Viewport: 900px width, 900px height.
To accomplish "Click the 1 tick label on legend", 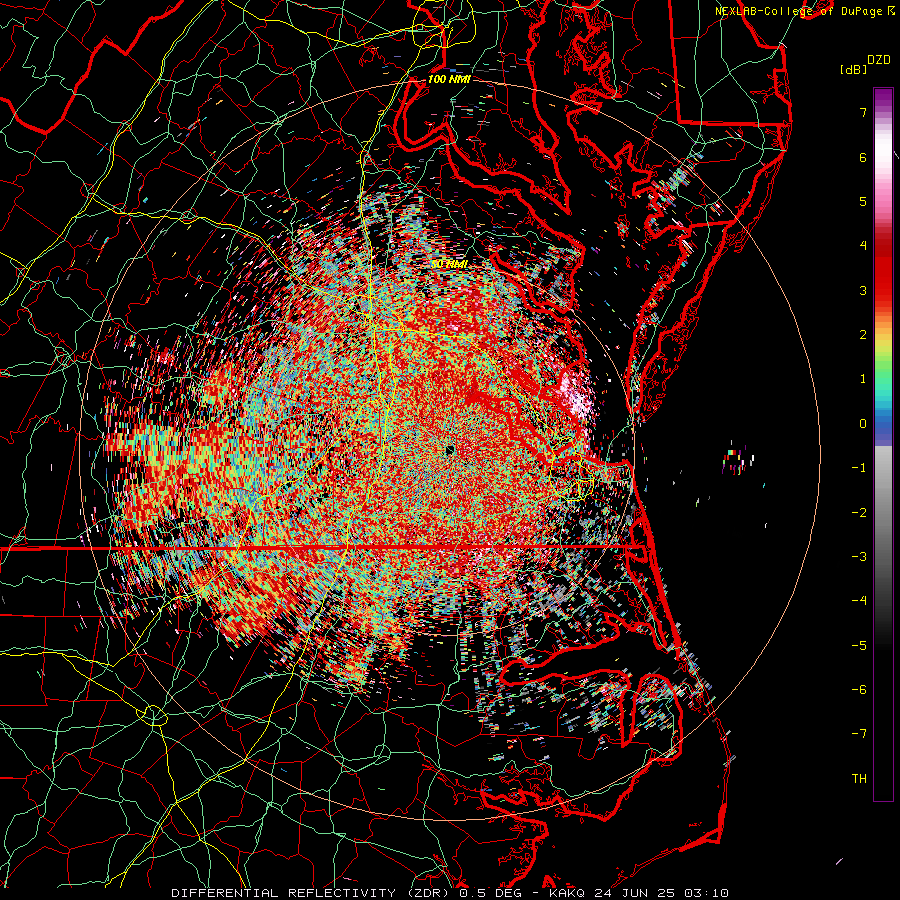I will pos(863,379).
